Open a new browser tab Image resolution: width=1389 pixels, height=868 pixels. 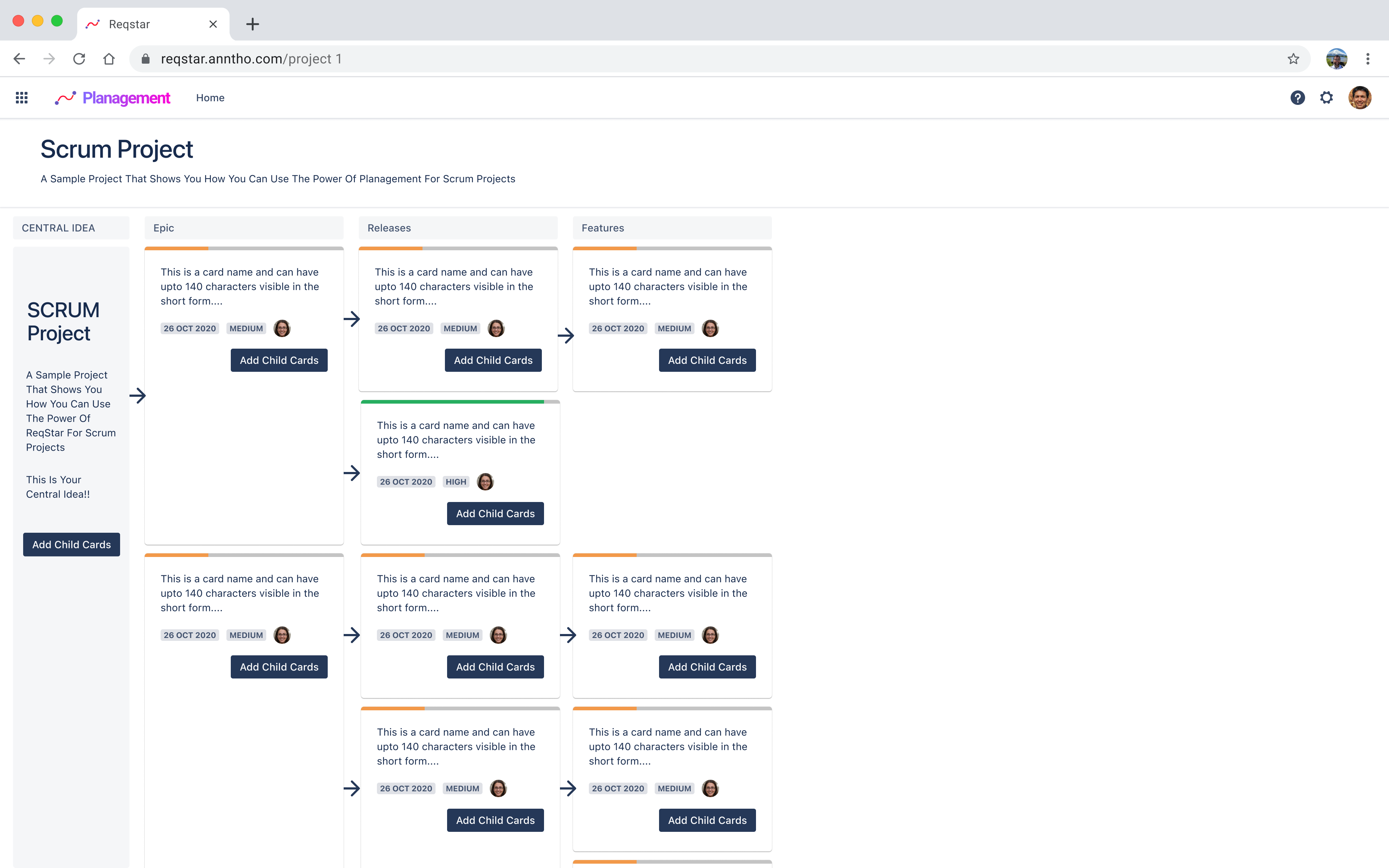[252, 24]
